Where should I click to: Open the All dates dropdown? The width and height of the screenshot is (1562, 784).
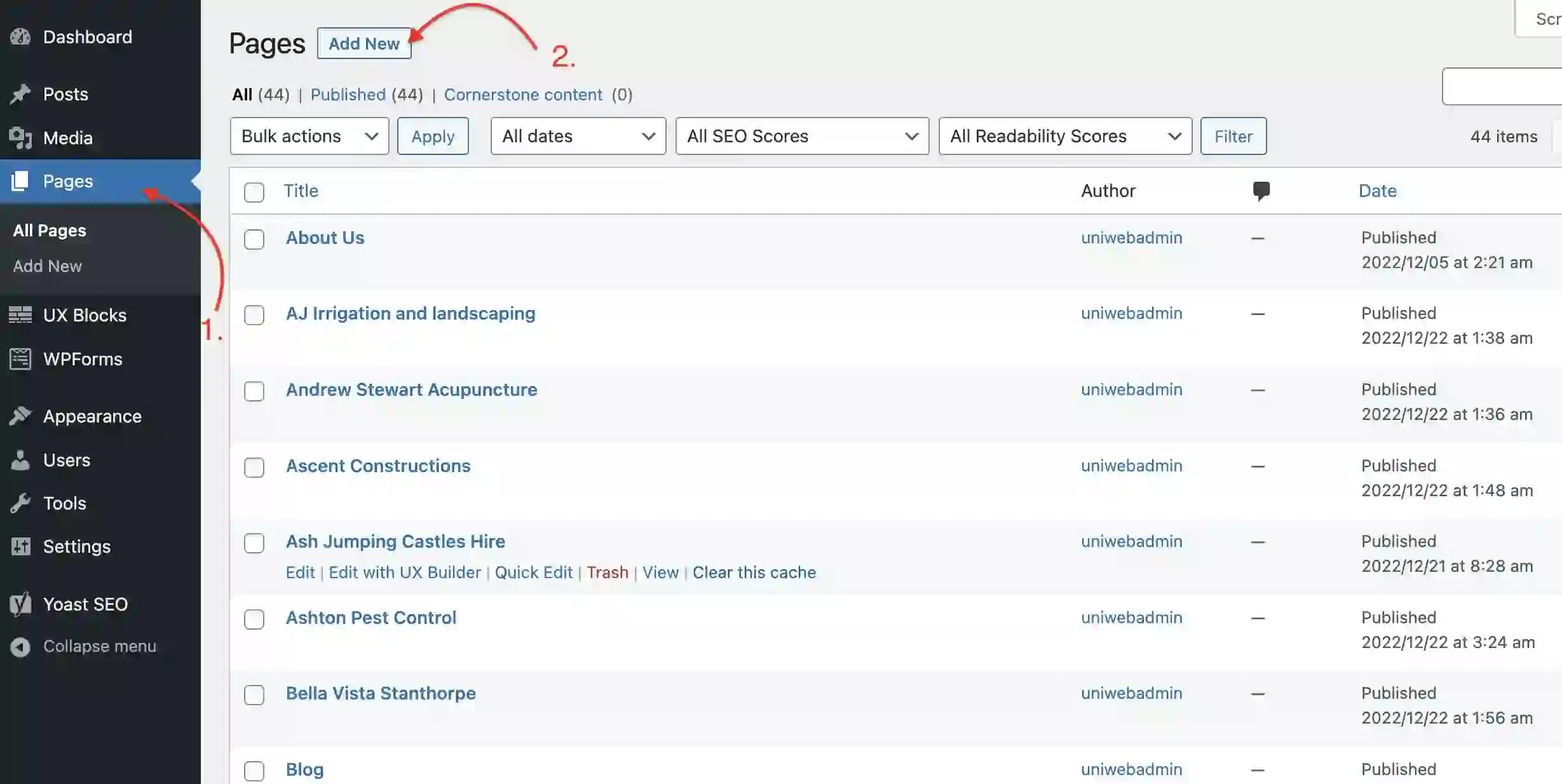(578, 136)
